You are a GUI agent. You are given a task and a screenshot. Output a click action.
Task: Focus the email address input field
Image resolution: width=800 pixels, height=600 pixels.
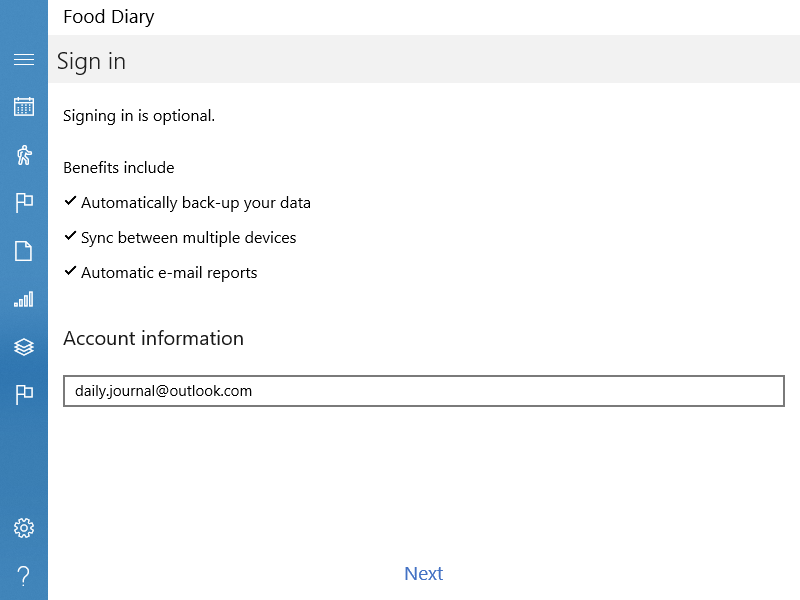click(423, 391)
